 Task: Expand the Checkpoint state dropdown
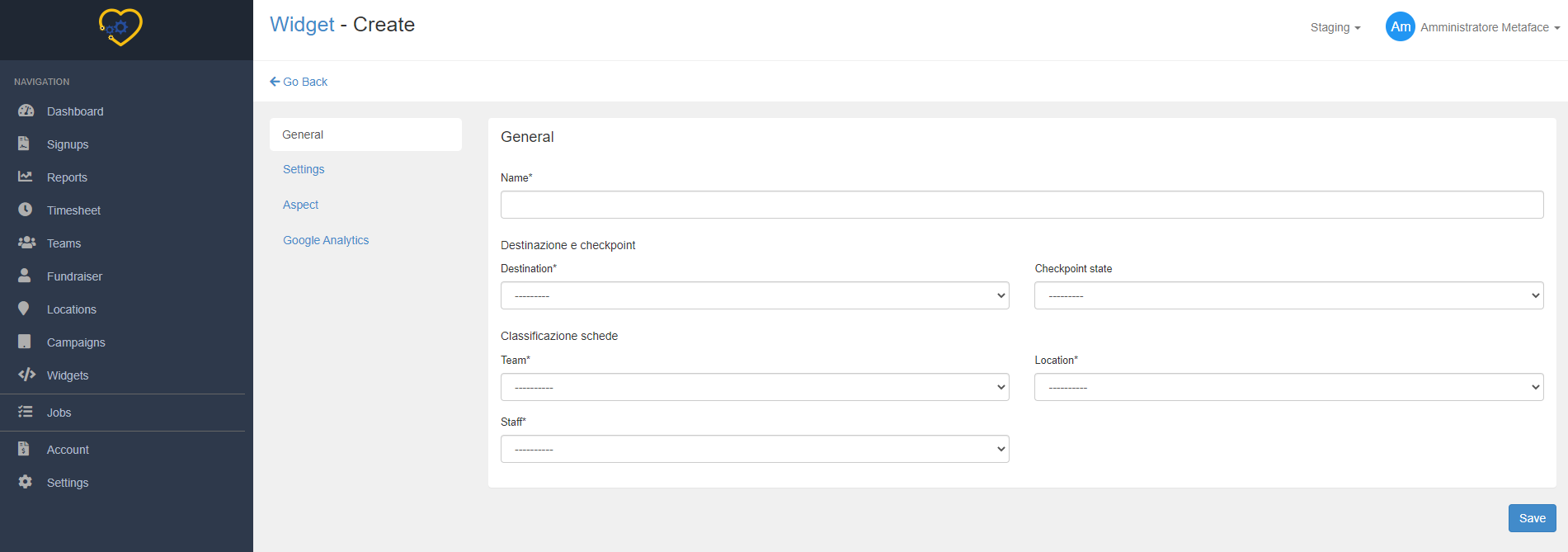pyautogui.click(x=1288, y=295)
